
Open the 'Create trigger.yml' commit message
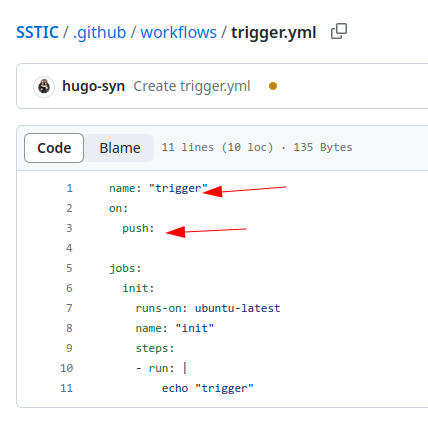pyautogui.click(x=192, y=86)
